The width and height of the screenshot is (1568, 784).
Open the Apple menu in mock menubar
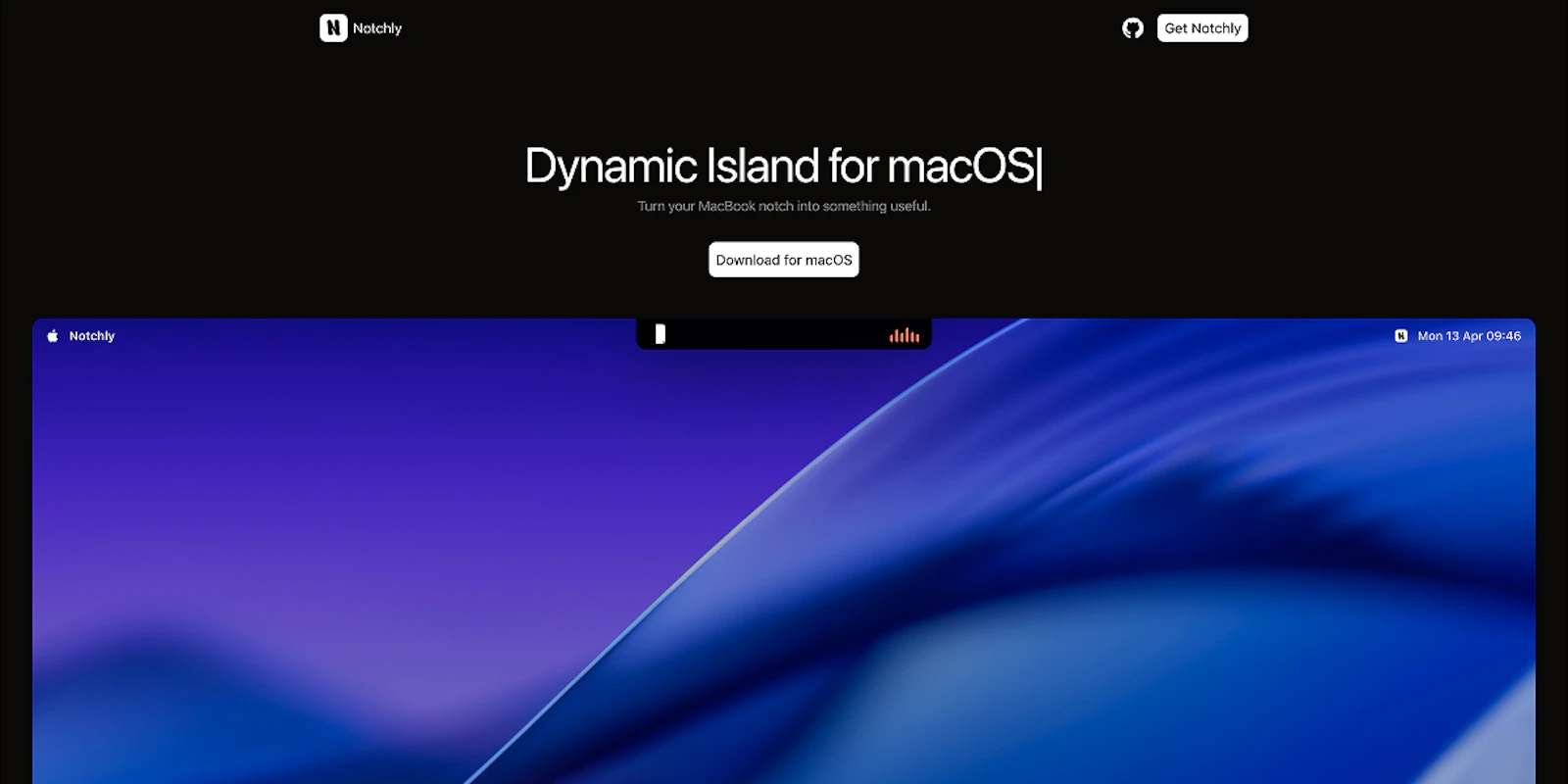pyautogui.click(x=53, y=335)
